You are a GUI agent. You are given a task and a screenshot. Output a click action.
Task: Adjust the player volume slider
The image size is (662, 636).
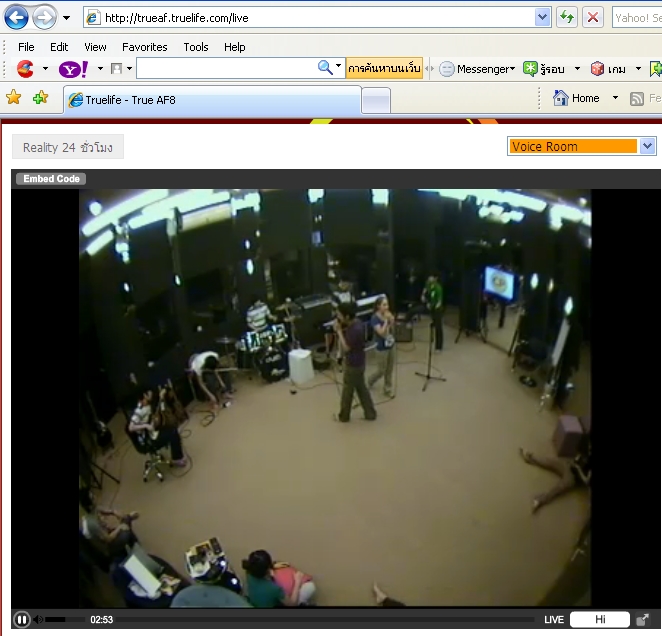click(x=65, y=620)
